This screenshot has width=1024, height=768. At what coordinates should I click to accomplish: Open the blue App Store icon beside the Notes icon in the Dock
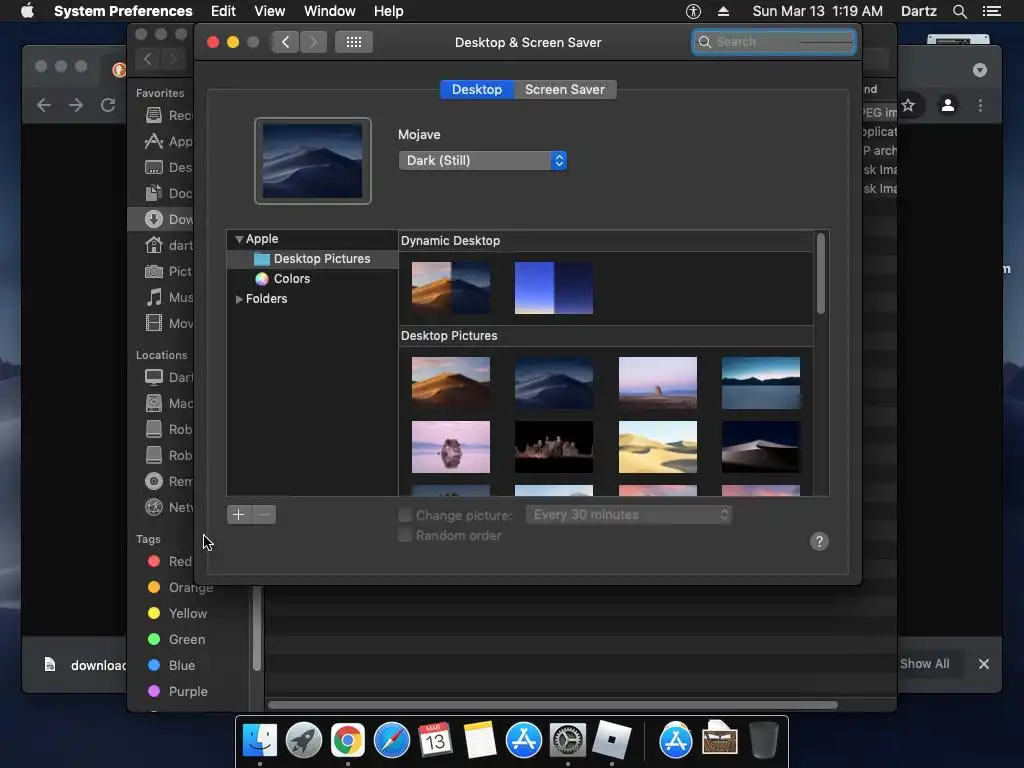524,740
